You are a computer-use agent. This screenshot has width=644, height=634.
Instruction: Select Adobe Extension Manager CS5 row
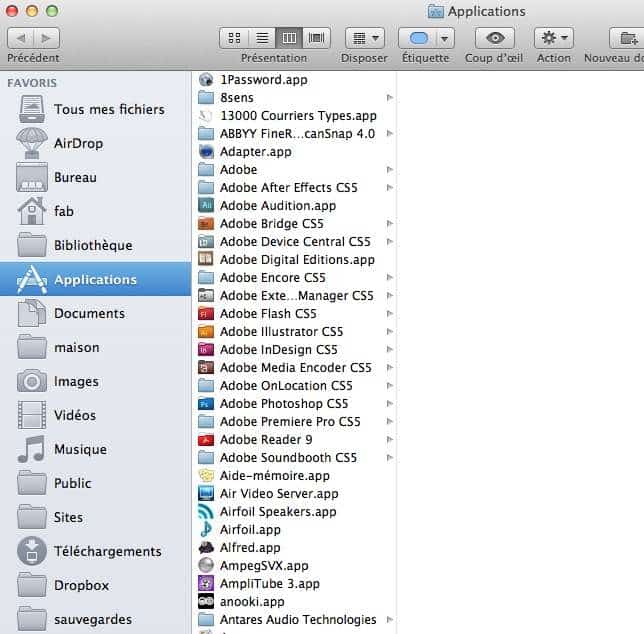click(x=294, y=296)
